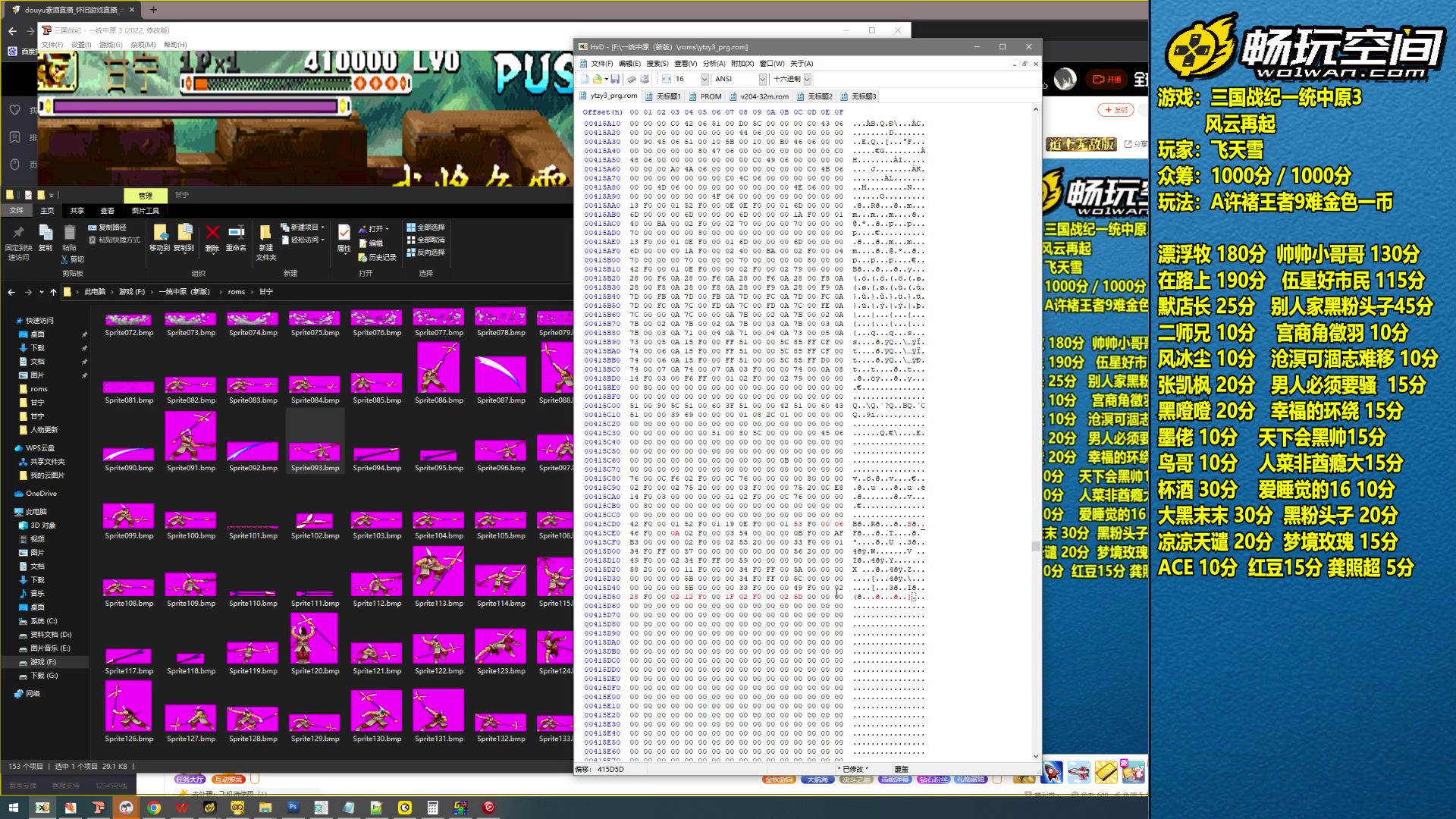Select 网络 in the navigation pane
This screenshot has width=1456, height=819.
[33, 694]
